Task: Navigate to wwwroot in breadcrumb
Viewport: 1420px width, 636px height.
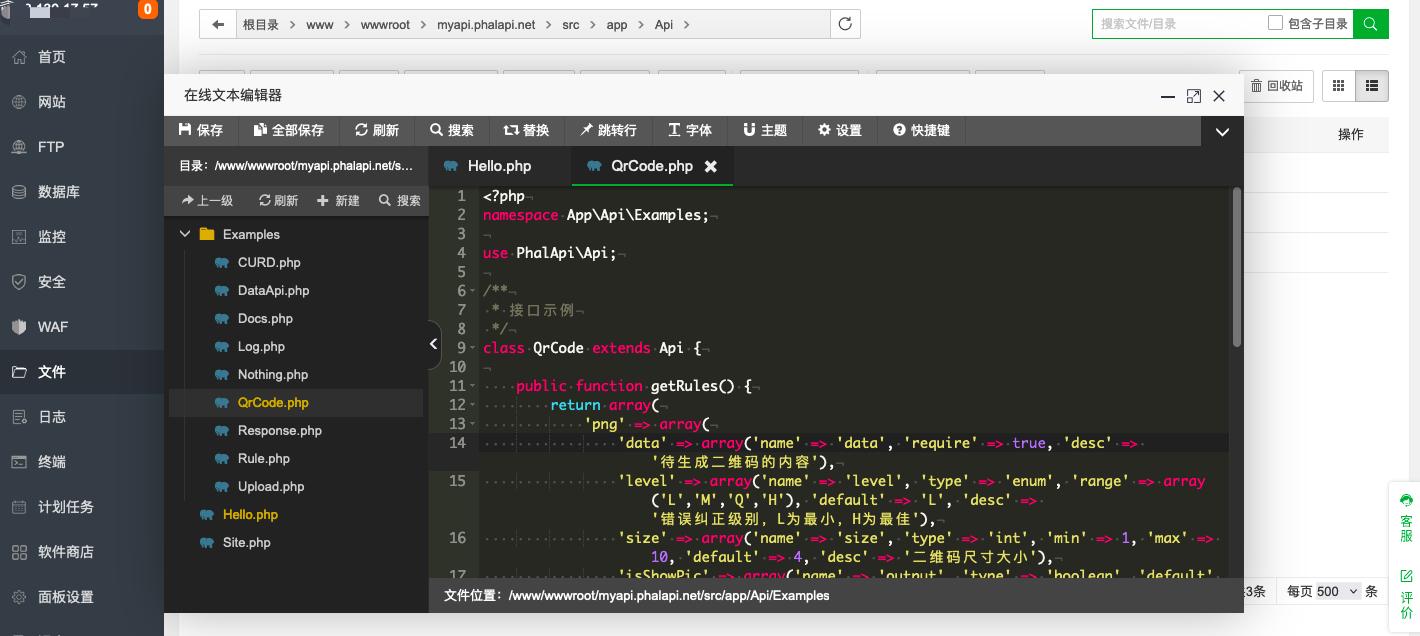Action: click(x=385, y=24)
